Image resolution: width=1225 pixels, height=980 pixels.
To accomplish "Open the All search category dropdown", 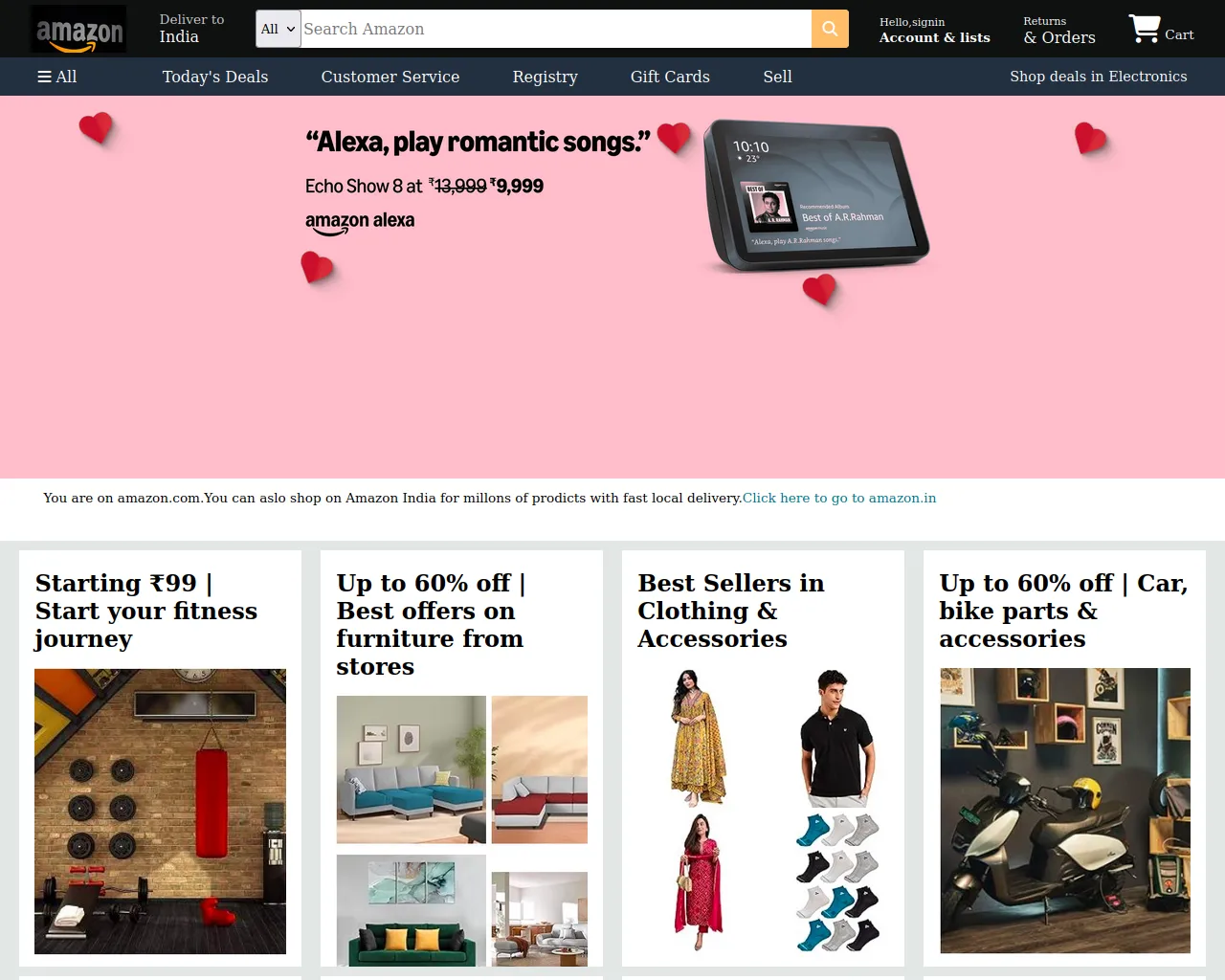I will (x=278, y=29).
